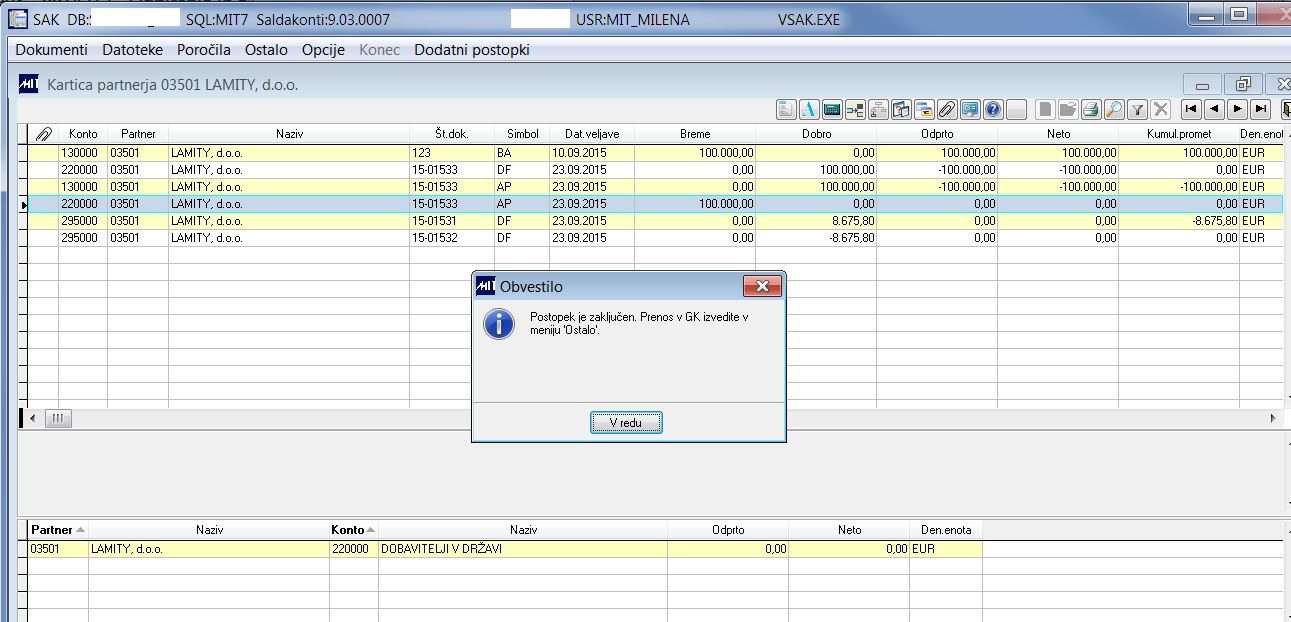Click the Odprto header in bottom grid

(728, 530)
